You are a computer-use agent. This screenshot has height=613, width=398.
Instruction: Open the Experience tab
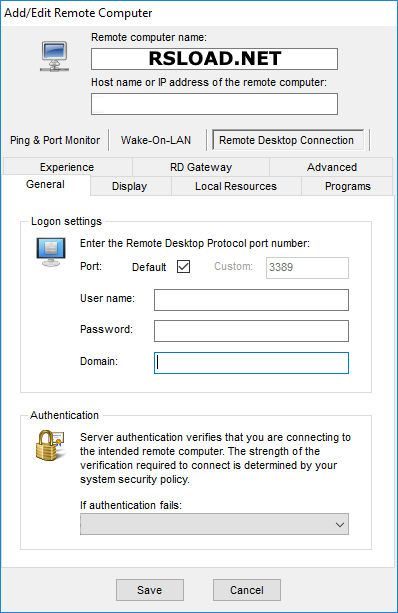[x=67, y=167]
